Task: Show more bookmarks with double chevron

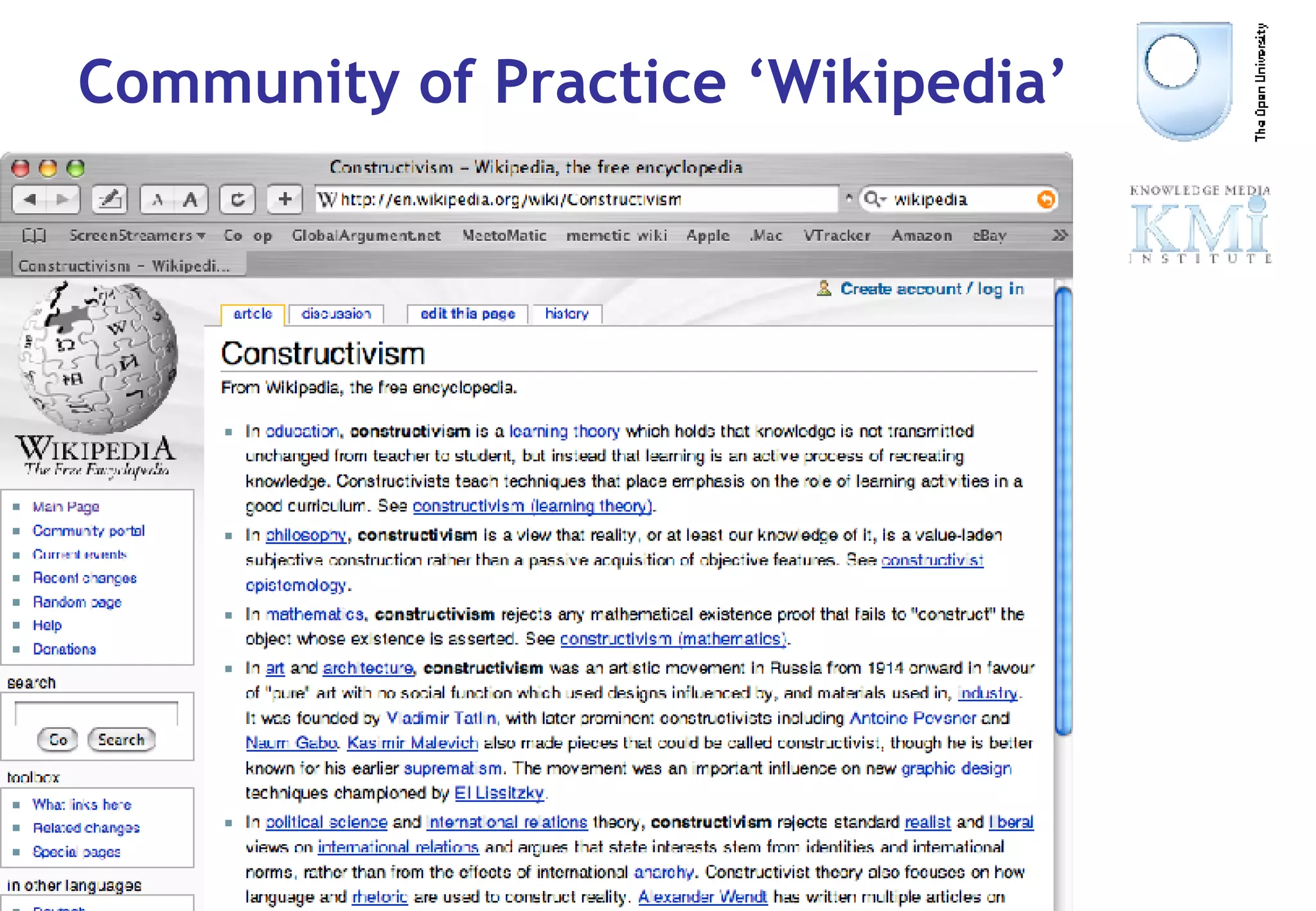Action: [1059, 235]
